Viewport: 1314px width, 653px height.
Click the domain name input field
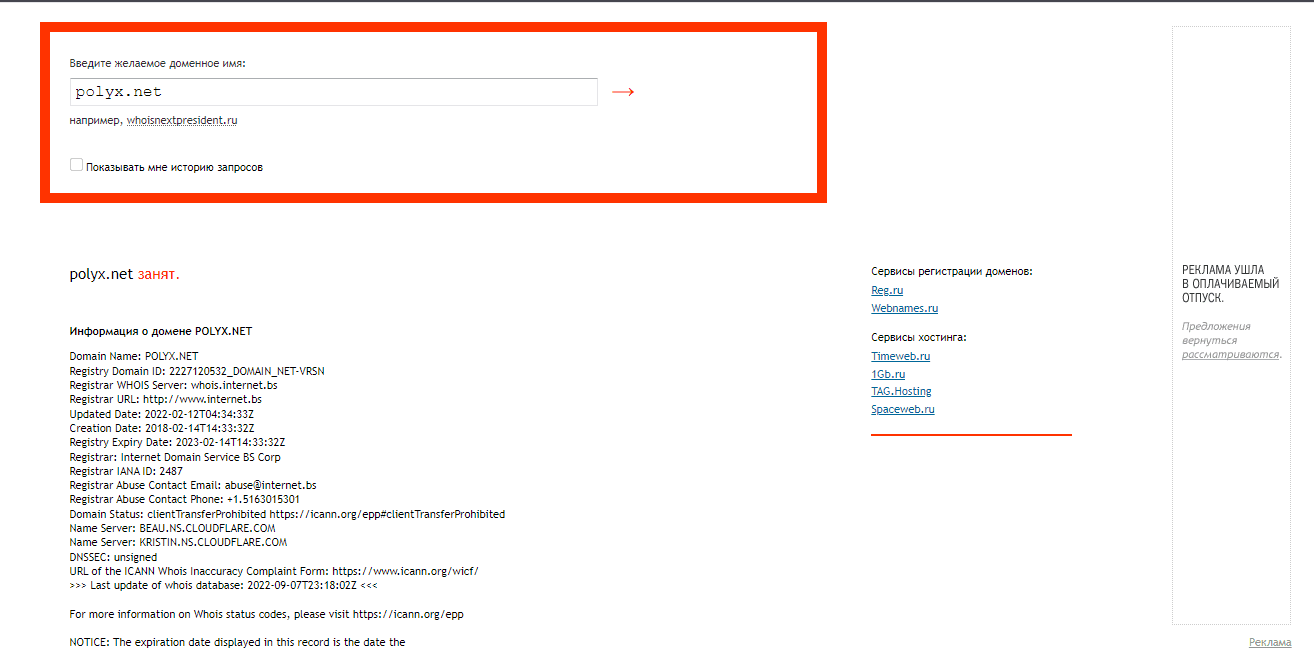coord(334,92)
